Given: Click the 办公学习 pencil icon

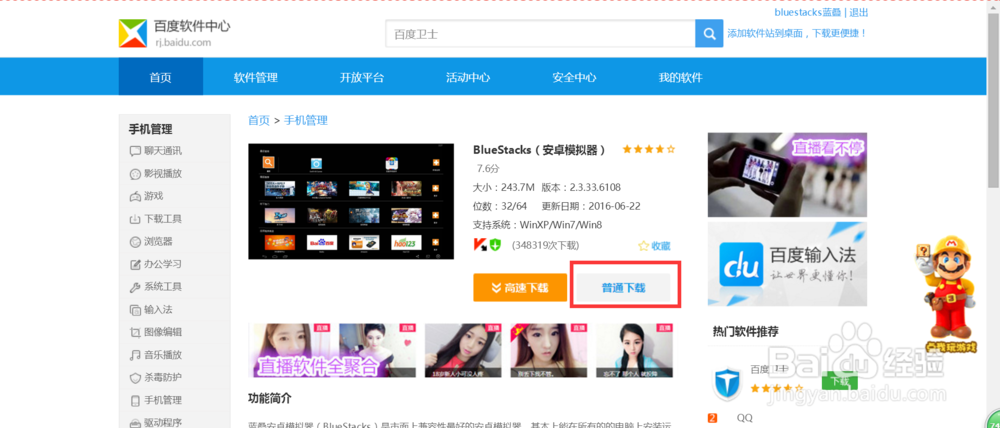Looking at the screenshot, I should click(135, 264).
